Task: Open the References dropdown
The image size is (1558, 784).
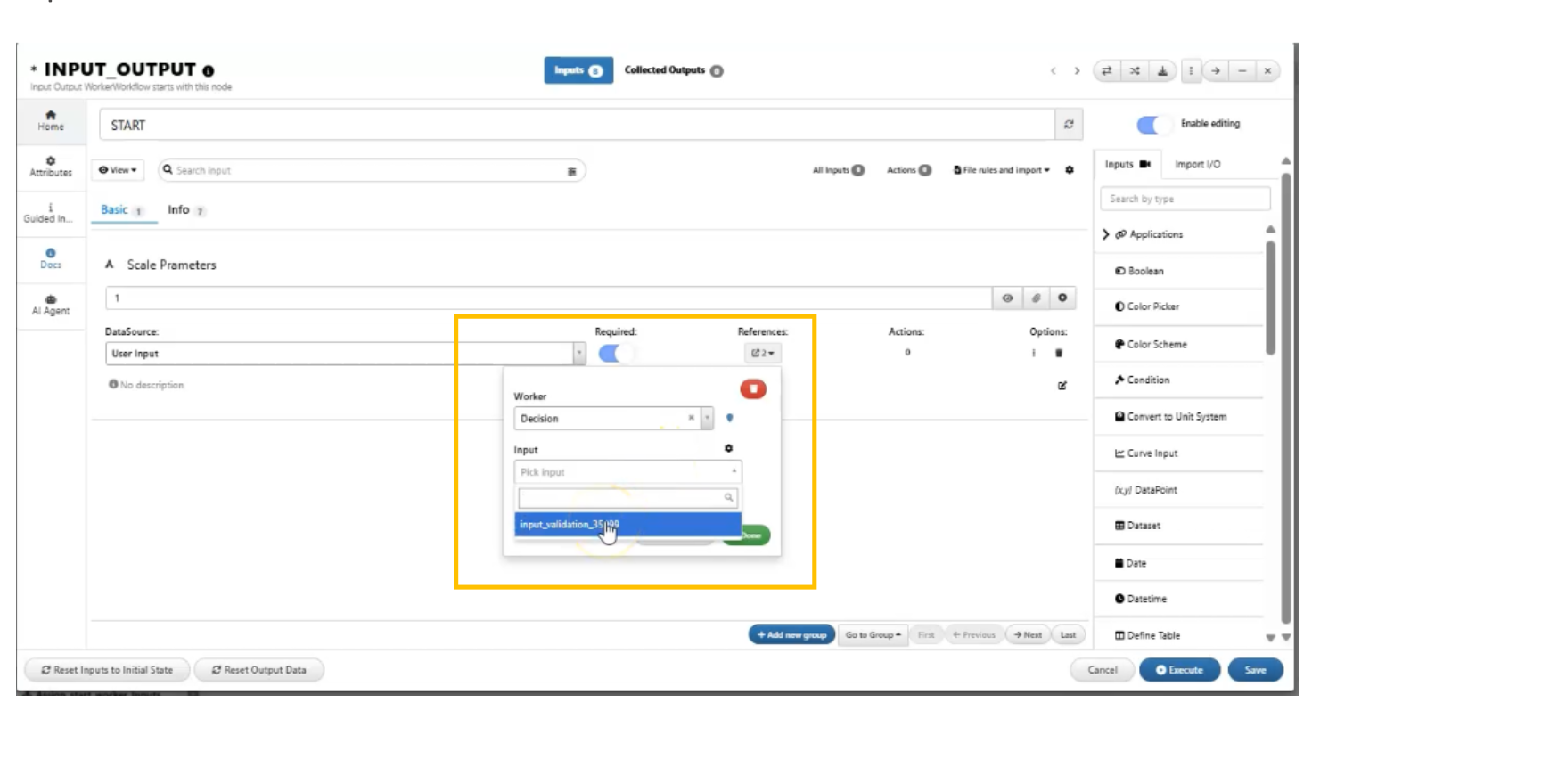Action: click(763, 353)
